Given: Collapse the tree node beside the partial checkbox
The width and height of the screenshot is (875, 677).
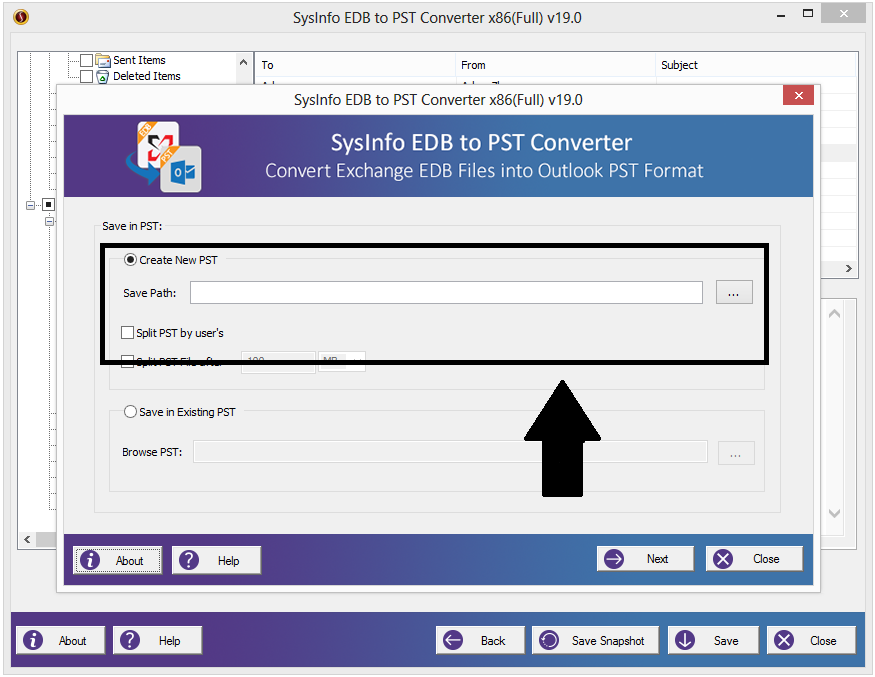Looking at the screenshot, I should point(30,205).
